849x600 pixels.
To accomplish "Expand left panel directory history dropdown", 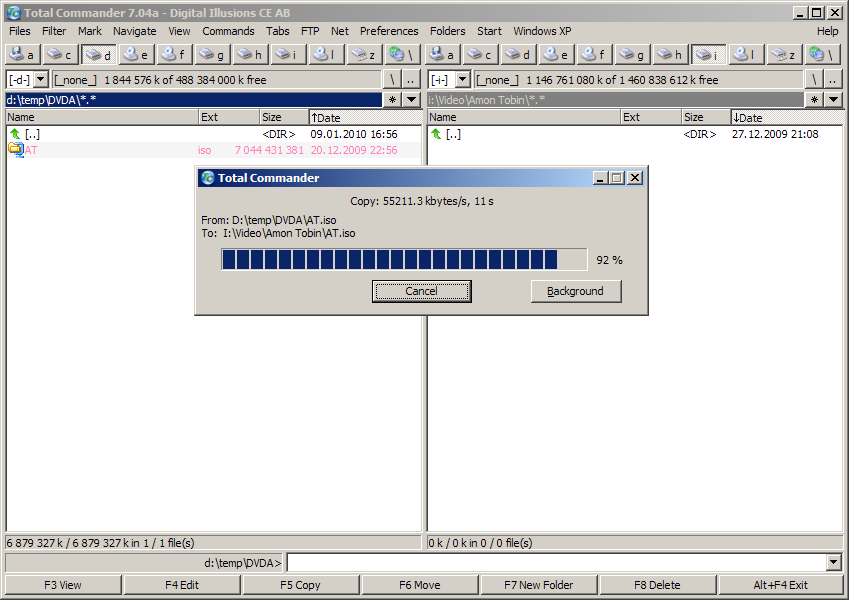I will [412, 100].
